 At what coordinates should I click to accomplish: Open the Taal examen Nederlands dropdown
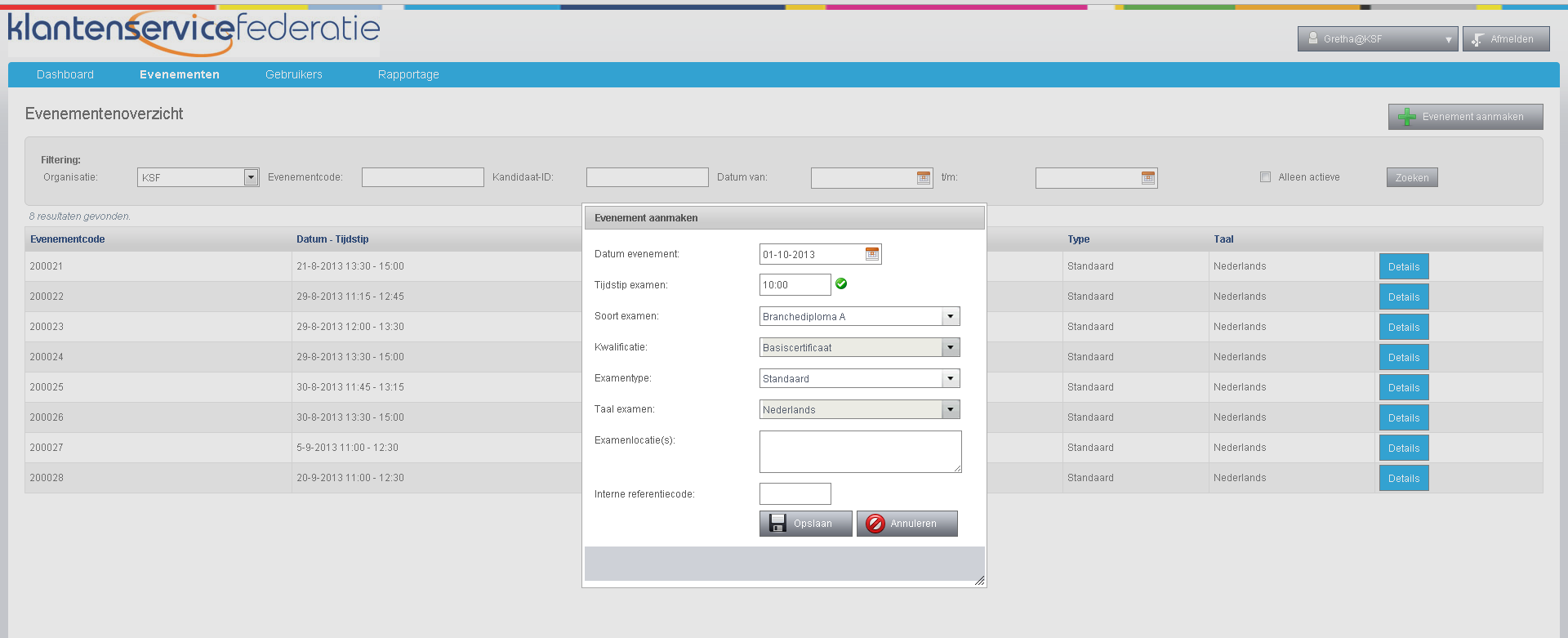click(951, 409)
